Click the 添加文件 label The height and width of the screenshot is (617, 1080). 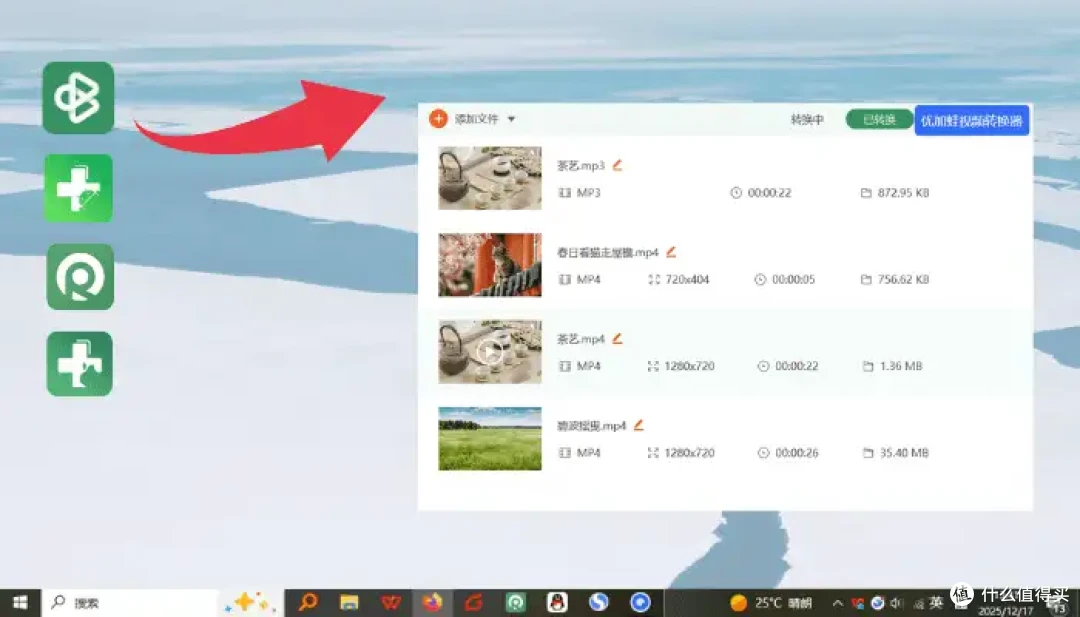tap(476, 119)
